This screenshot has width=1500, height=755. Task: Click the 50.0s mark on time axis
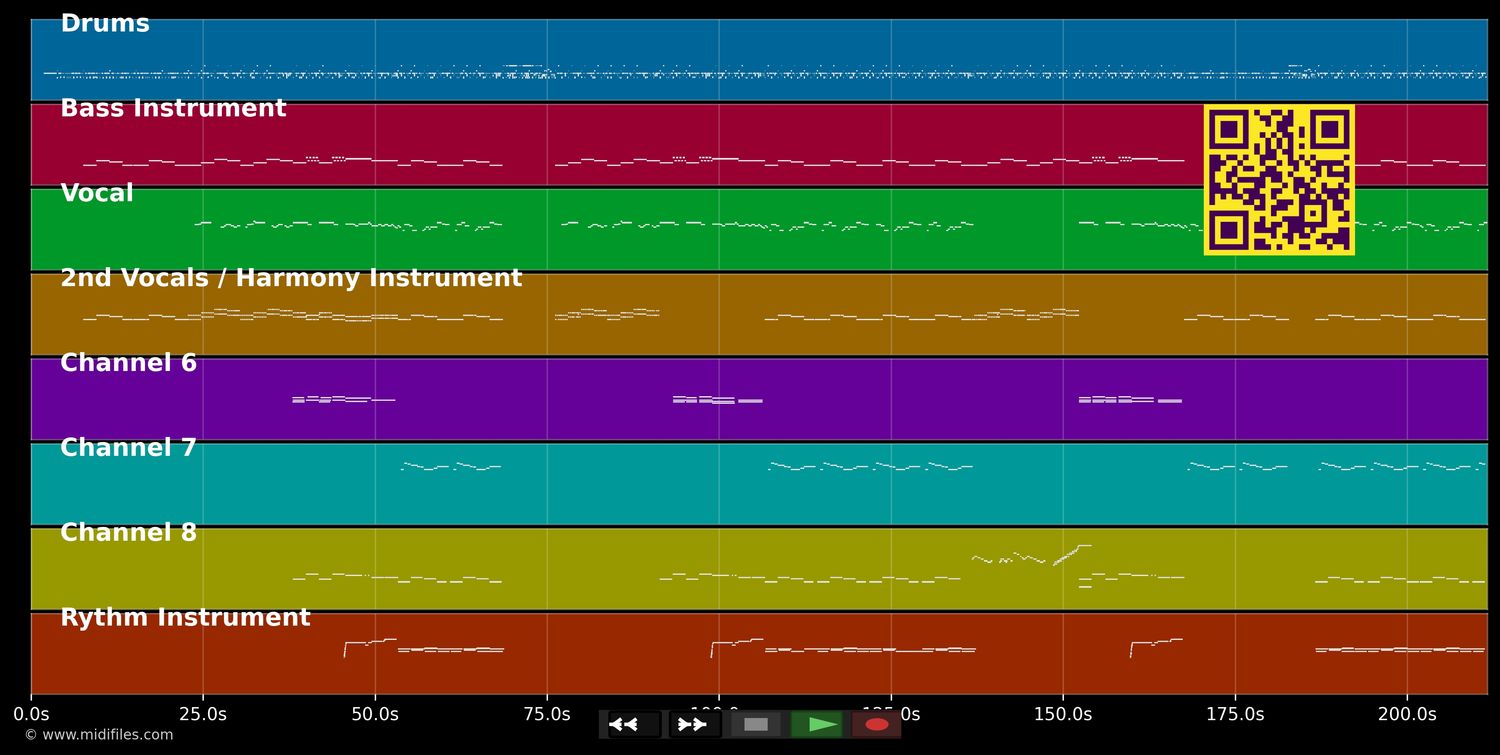[x=375, y=714]
